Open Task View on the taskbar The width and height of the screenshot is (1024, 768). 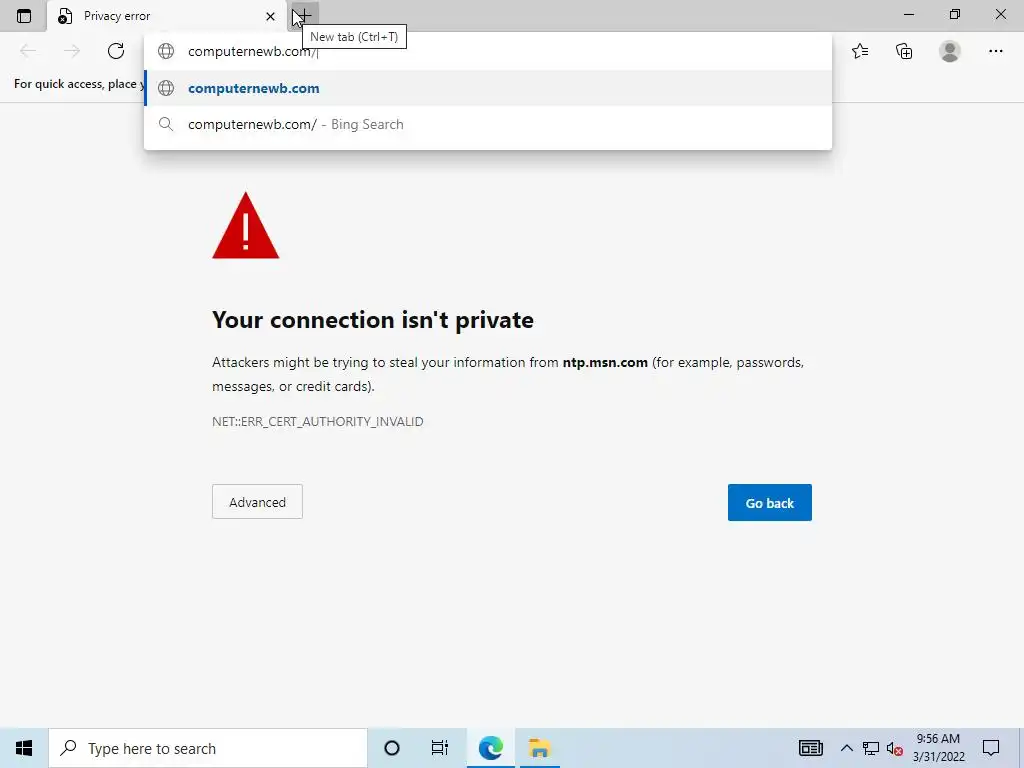pyautogui.click(x=440, y=748)
